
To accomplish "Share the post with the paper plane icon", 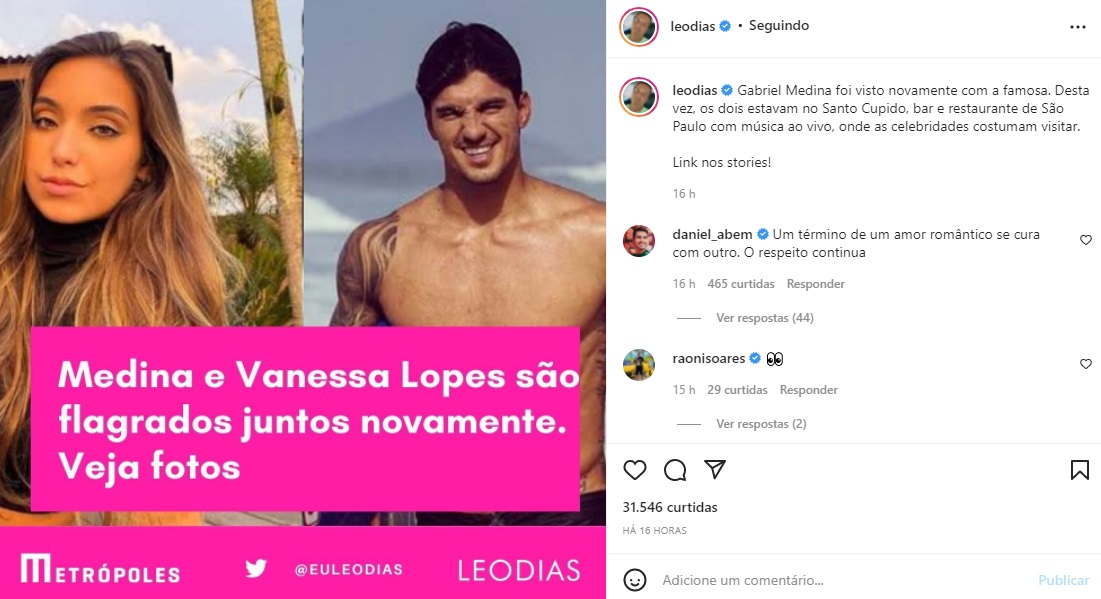I will 715,469.
